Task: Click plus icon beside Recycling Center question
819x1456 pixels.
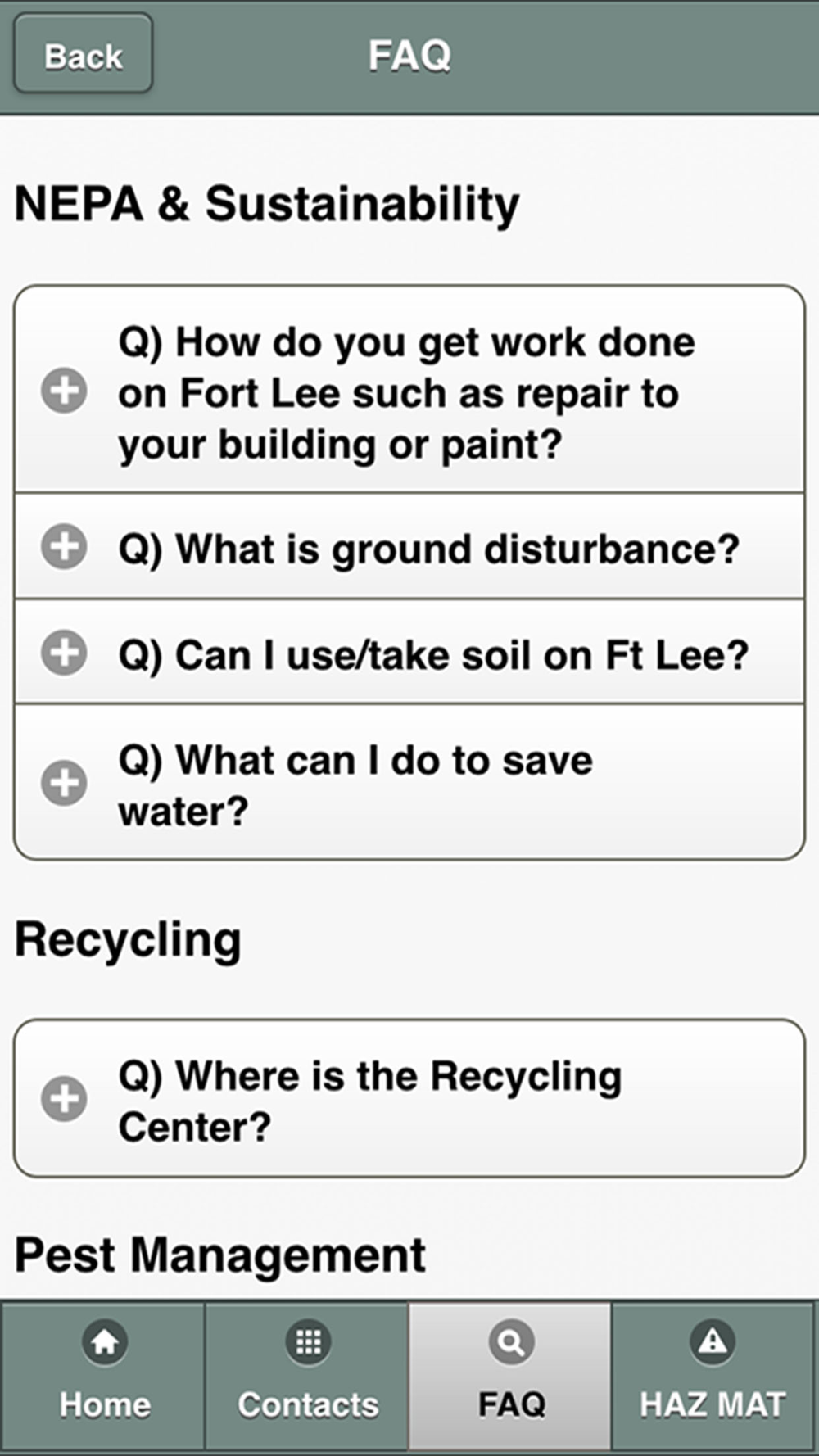Action: coord(64,1099)
